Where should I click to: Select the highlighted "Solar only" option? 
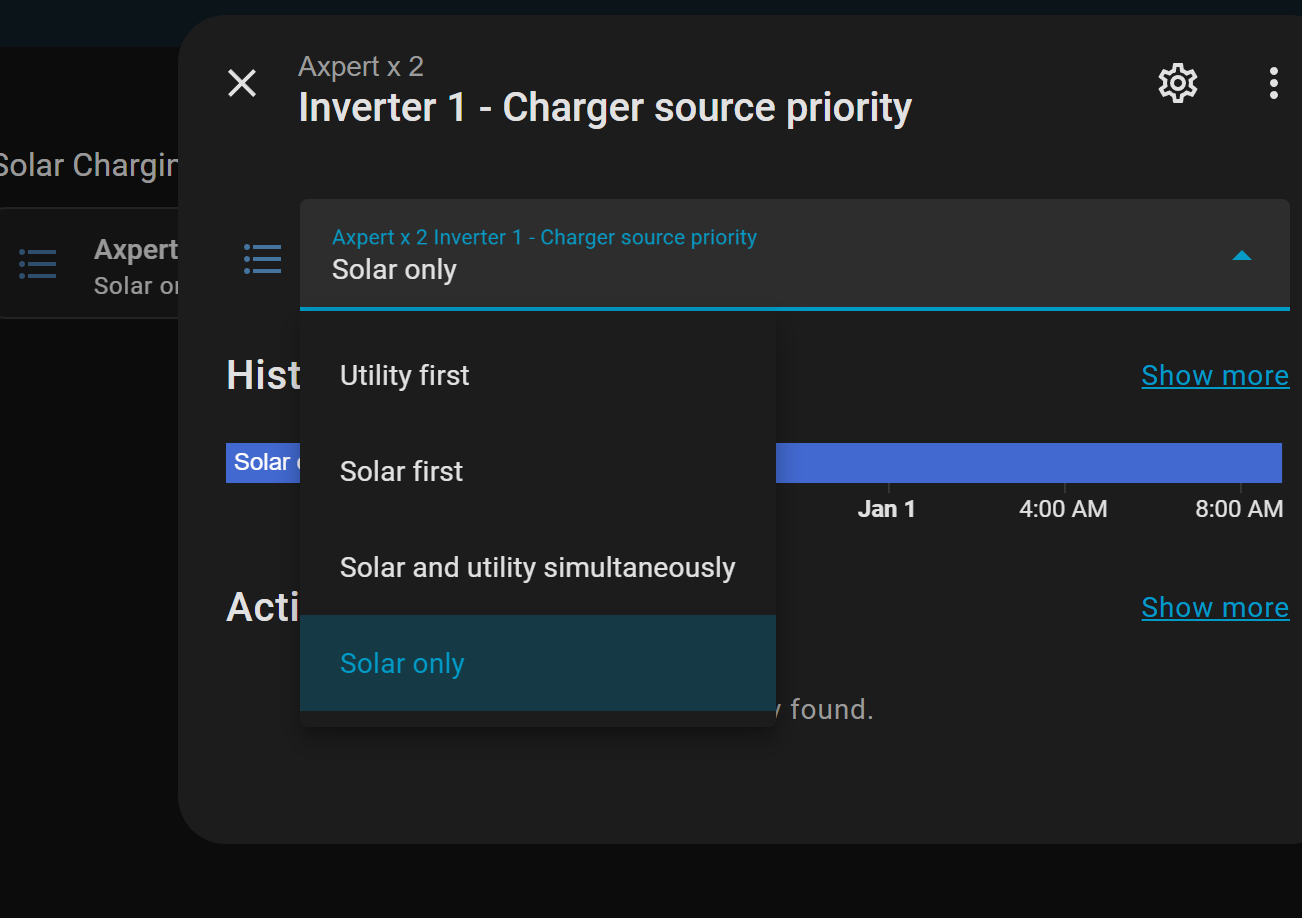click(402, 664)
